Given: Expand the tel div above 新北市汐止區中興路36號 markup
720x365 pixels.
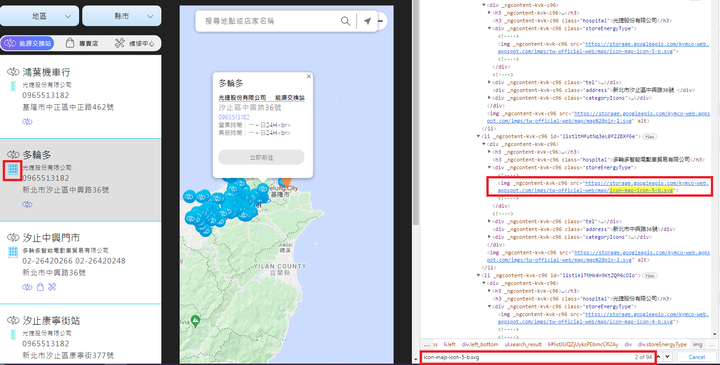Looking at the screenshot, I should tap(489, 82).
